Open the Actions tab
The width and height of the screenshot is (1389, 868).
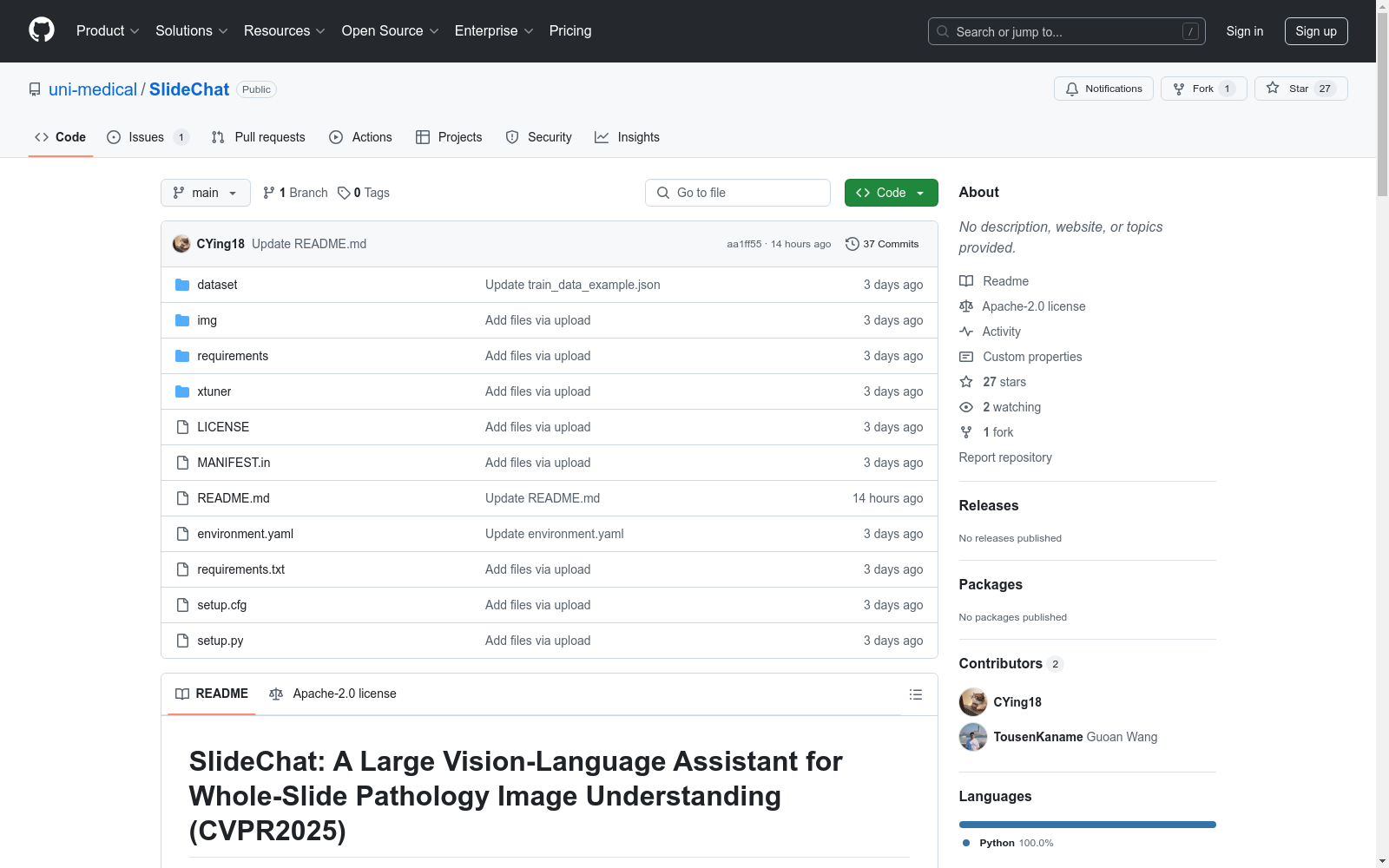[361, 137]
